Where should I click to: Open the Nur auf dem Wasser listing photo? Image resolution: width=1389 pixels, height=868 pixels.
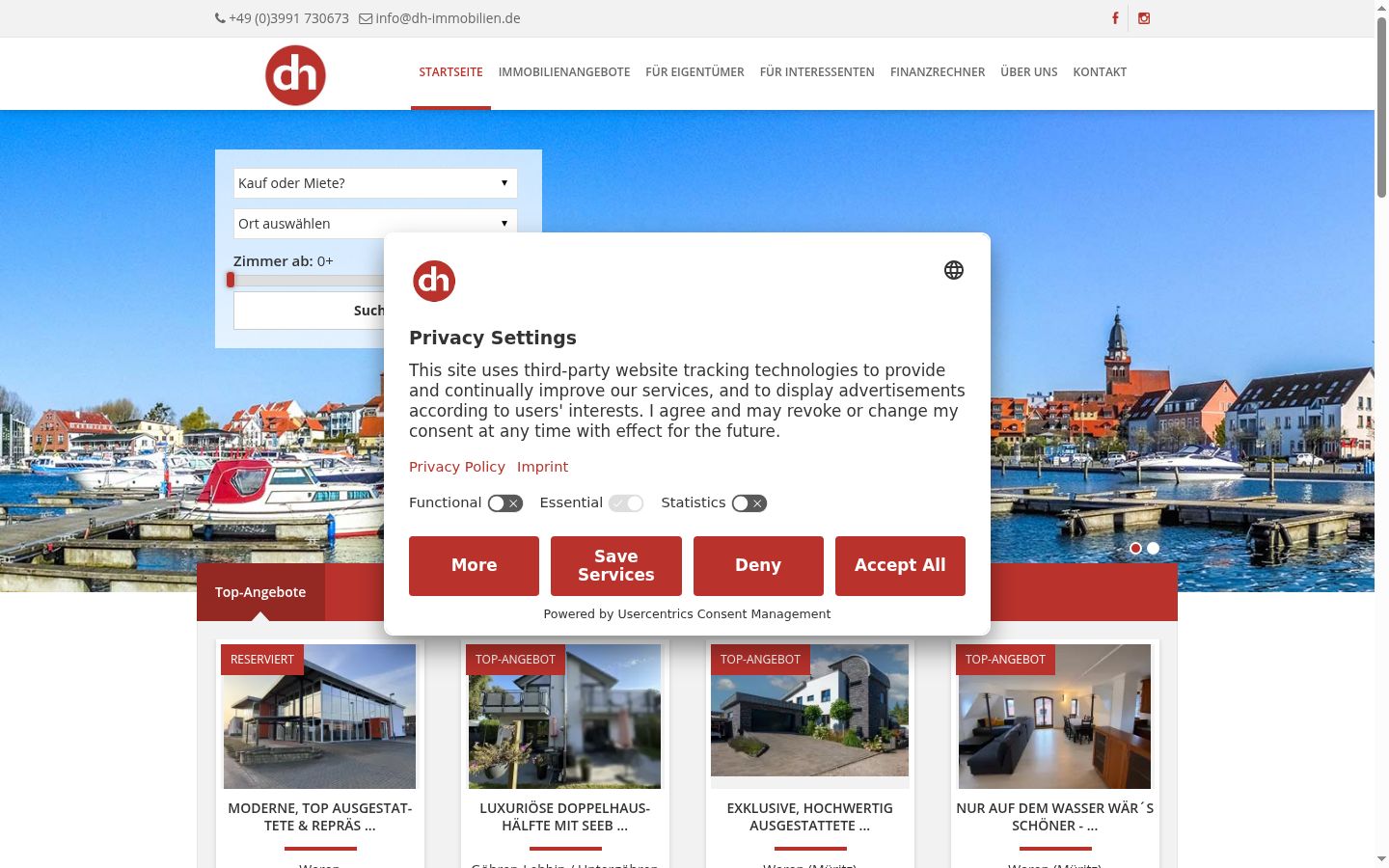point(1054,717)
